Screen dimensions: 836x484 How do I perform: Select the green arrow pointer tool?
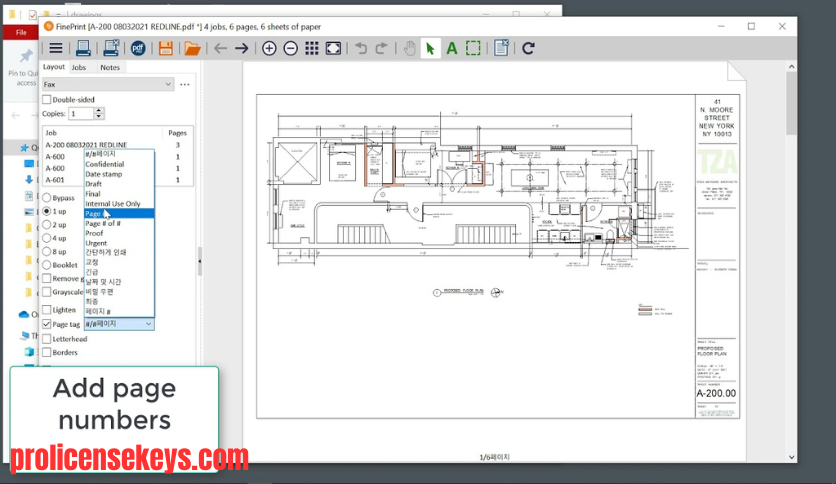[x=430, y=49]
